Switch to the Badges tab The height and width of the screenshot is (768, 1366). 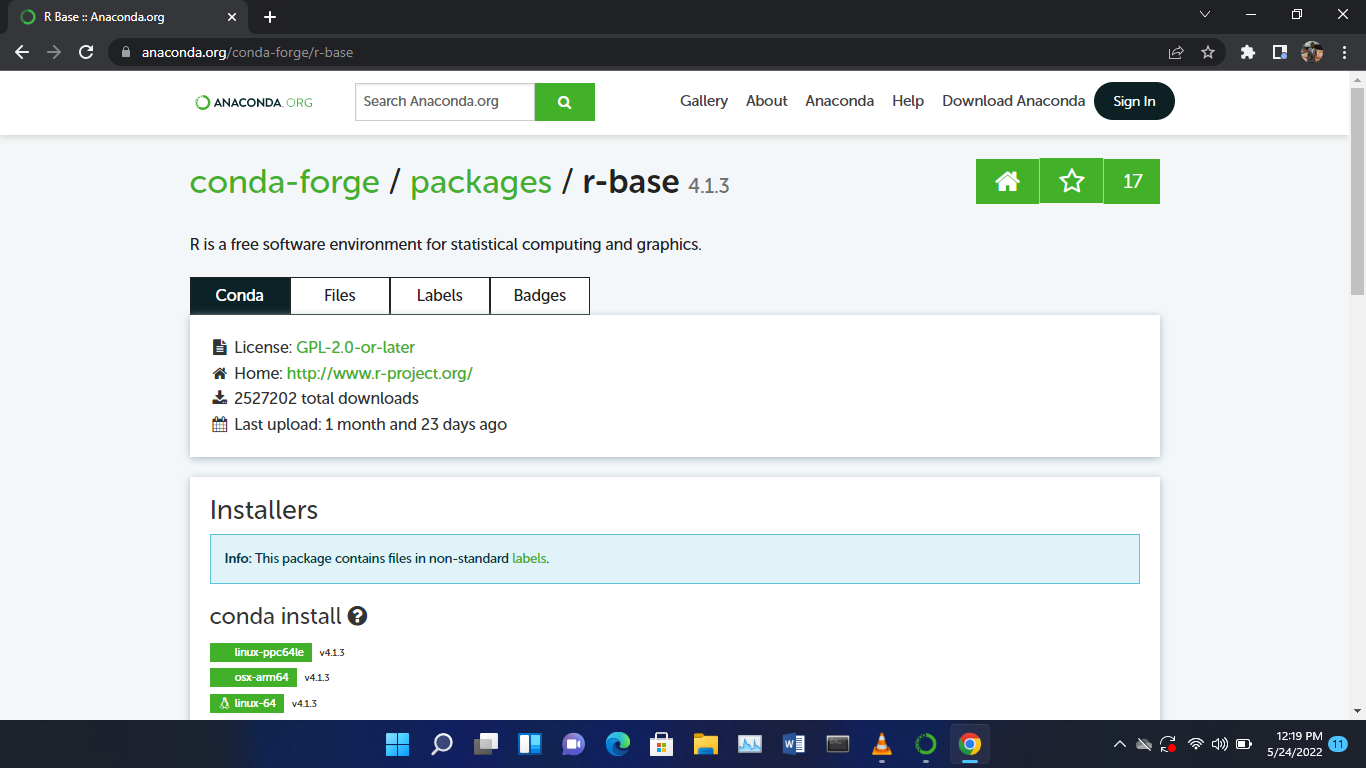pos(540,296)
